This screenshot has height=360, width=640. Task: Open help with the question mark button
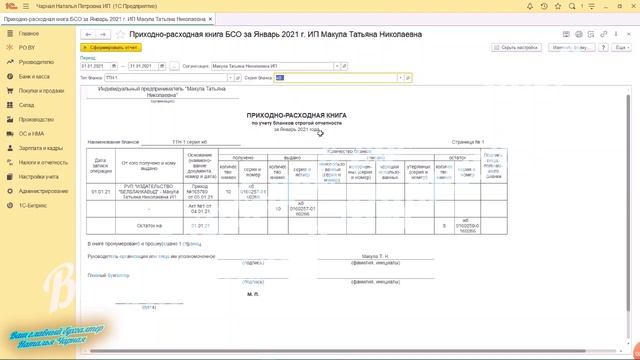pos(603,48)
